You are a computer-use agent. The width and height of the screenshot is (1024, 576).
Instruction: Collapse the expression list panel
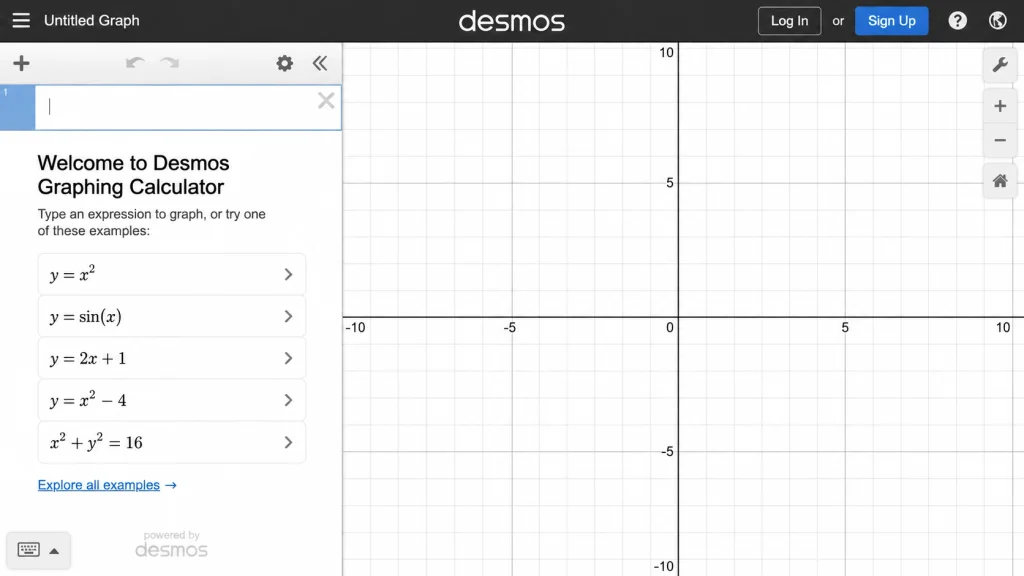click(x=319, y=63)
